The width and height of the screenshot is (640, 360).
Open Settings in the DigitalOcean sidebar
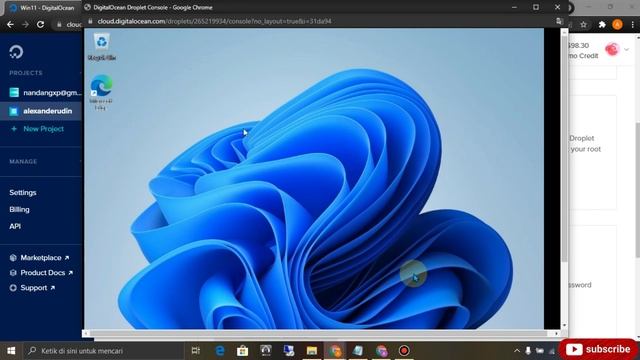coord(23,193)
